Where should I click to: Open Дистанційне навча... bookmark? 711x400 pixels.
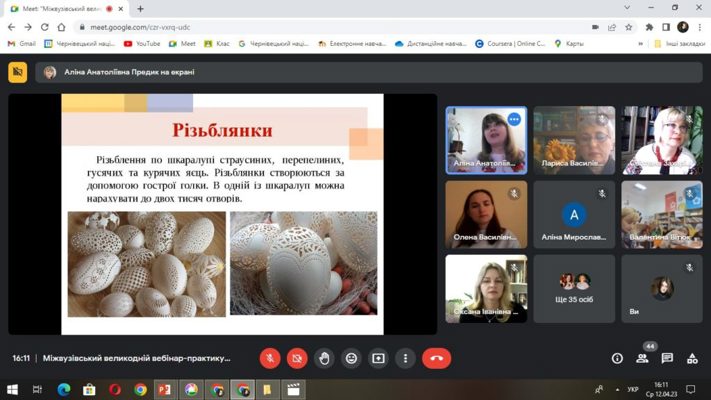pos(431,44)
